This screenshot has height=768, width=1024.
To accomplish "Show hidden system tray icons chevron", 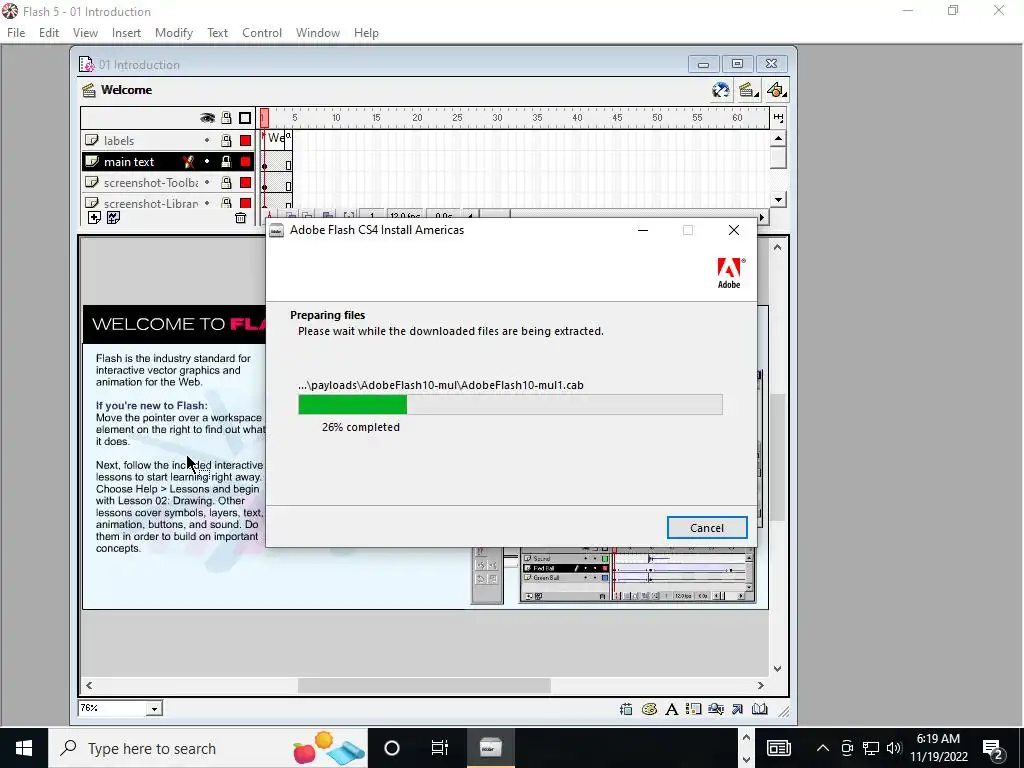I will pyautogui.click(x=823, y=748).
